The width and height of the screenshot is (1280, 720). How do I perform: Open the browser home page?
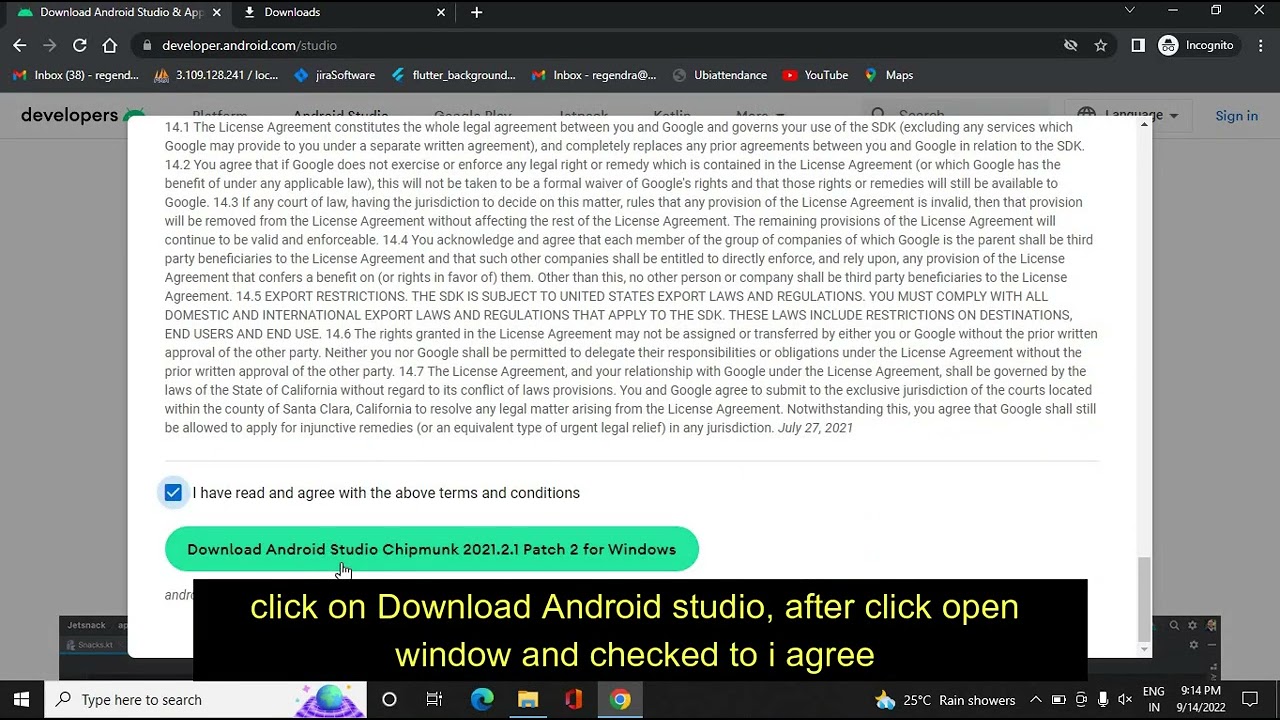110,45
